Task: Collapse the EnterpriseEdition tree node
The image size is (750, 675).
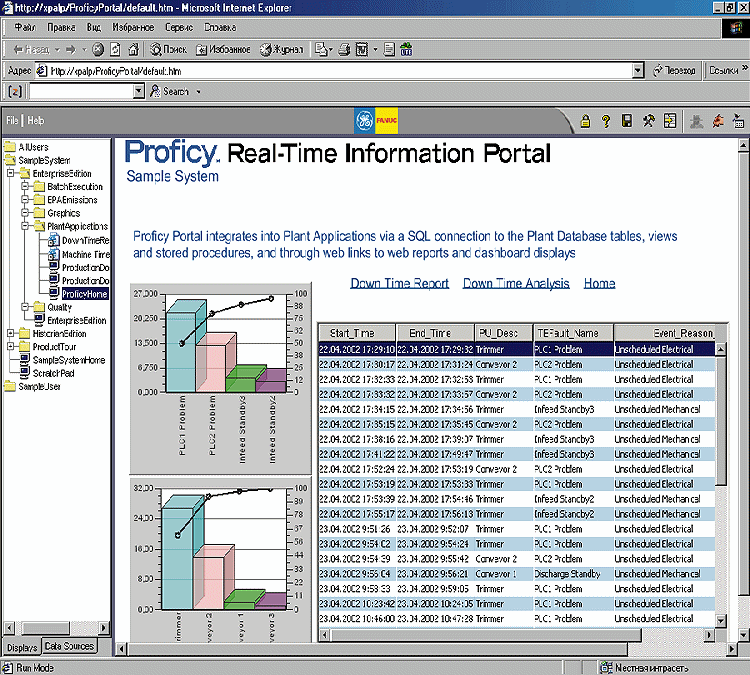Action: 11,173
